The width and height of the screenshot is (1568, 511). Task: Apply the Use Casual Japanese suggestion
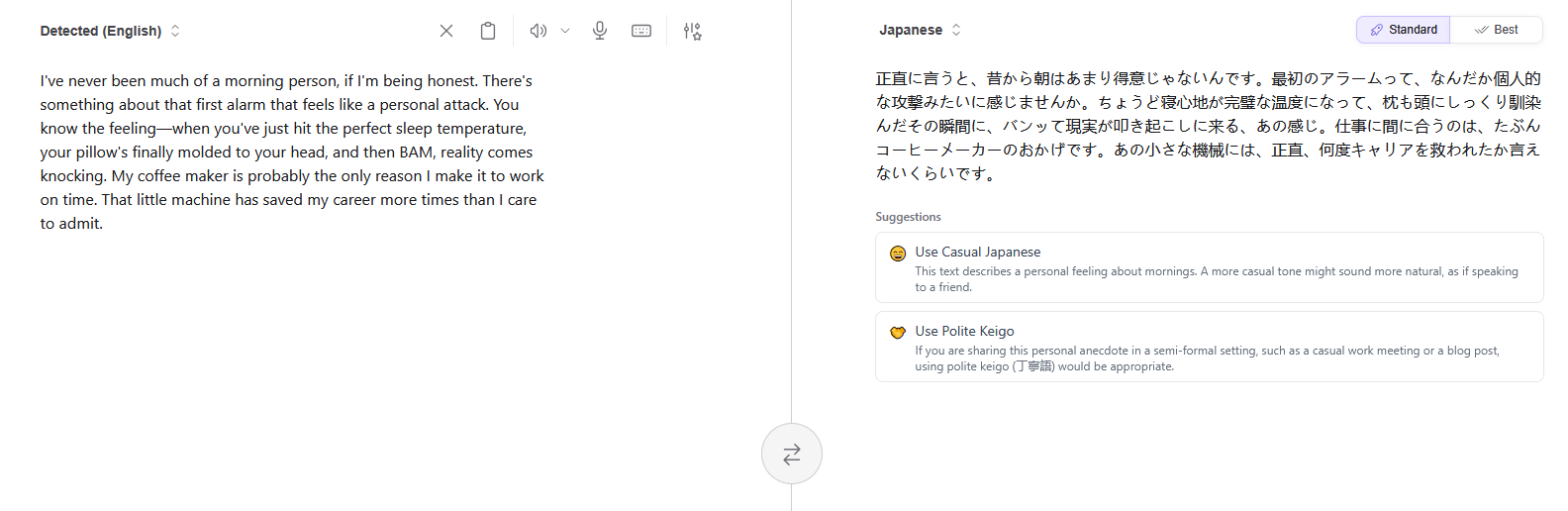pos(978,252)
